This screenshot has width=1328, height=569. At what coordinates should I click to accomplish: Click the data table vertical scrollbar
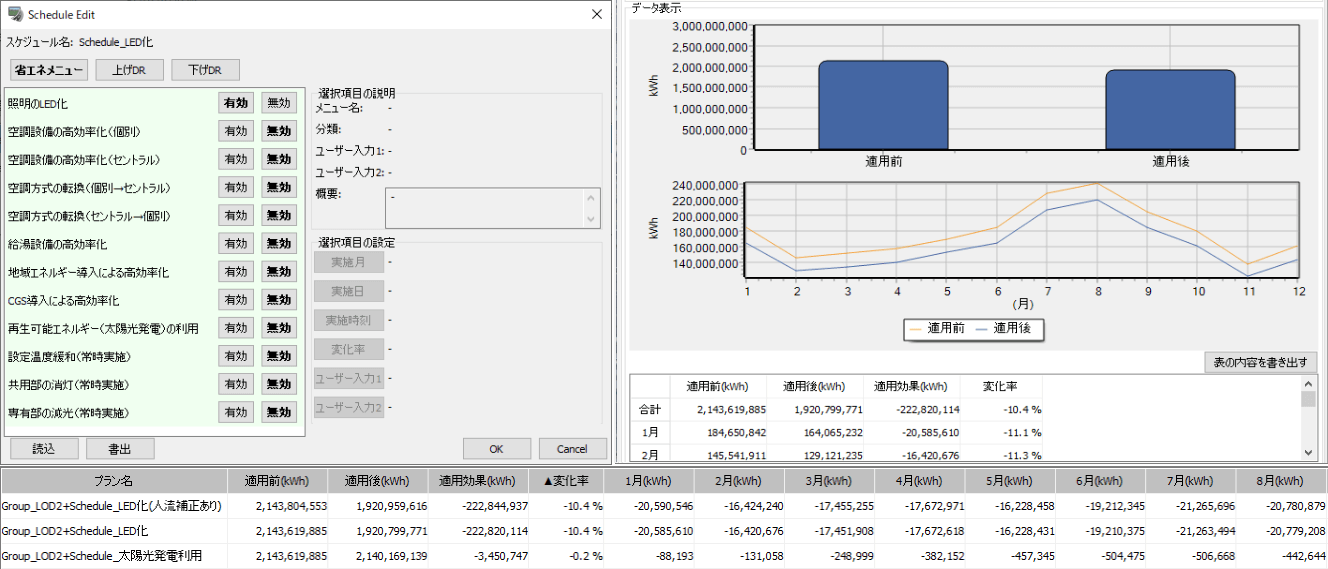(x=1308, y=418)
